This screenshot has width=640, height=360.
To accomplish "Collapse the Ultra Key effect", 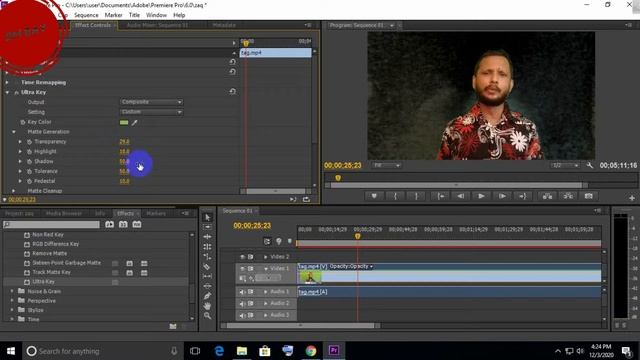I will tap(7, 93).
